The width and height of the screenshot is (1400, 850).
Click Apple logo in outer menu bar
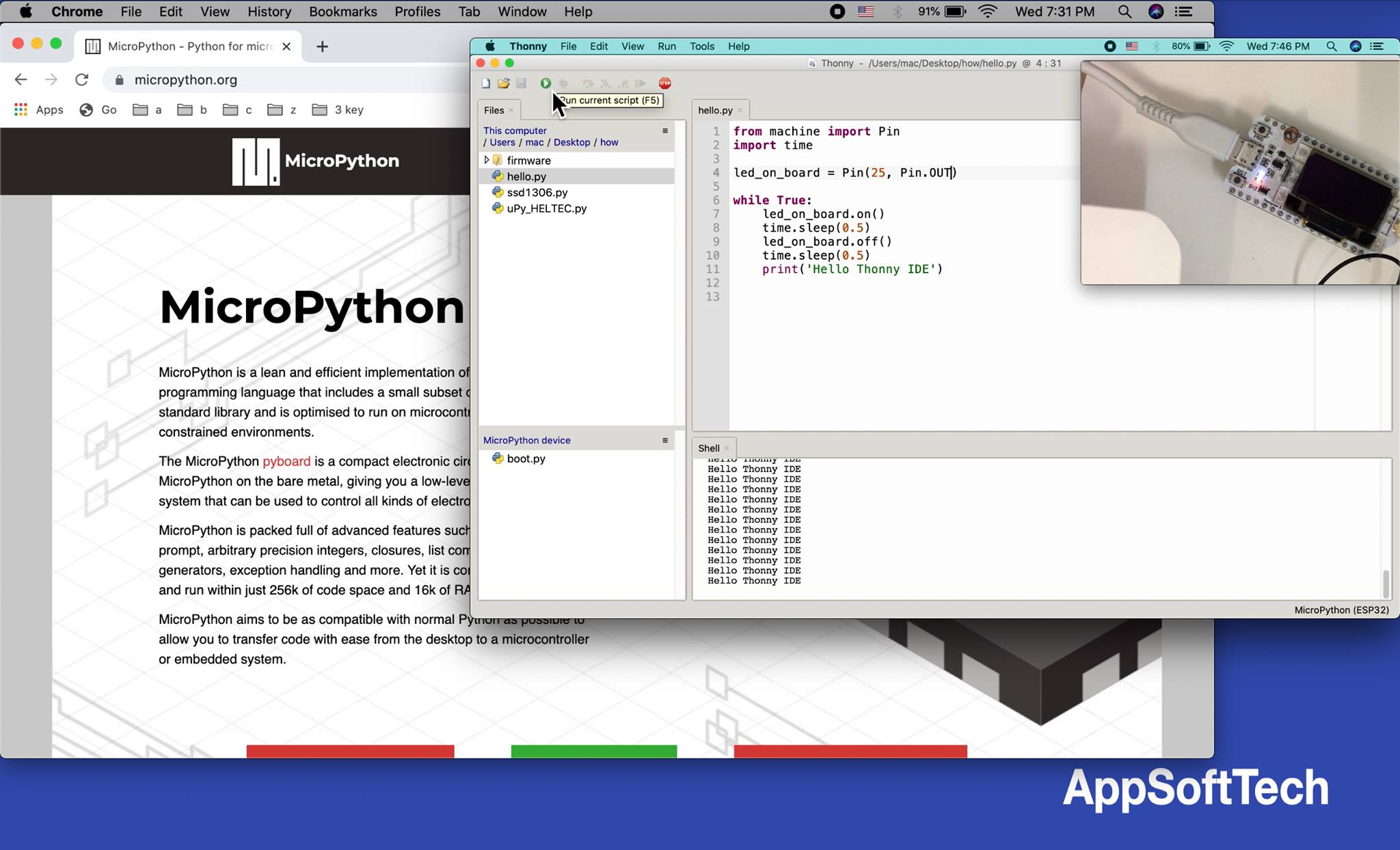[x=25, y=12]
